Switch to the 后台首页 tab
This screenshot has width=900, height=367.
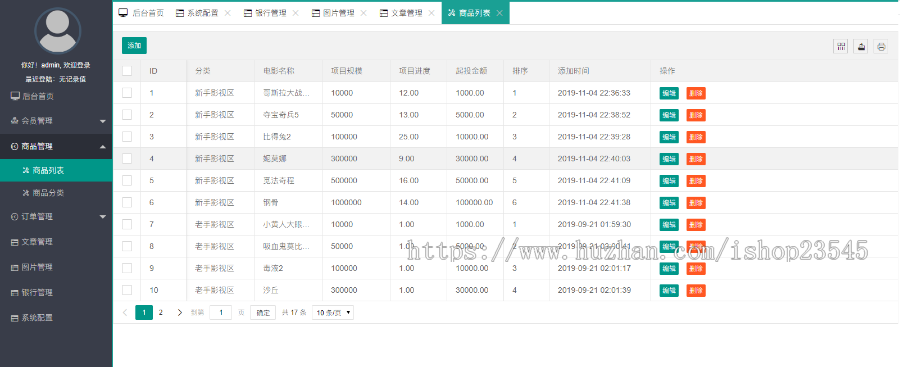point(141,13)
